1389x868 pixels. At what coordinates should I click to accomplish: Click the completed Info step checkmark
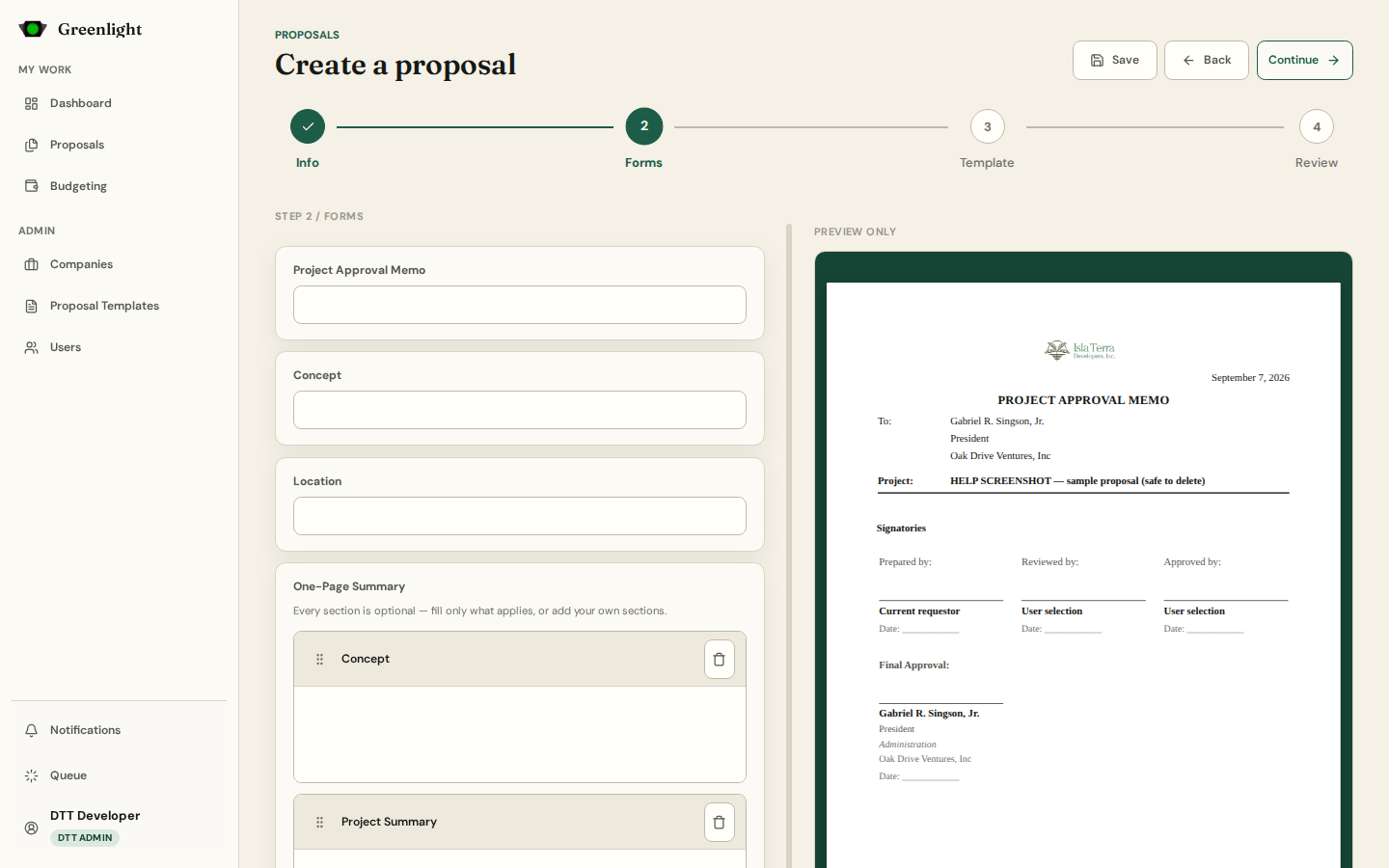(x=308, y=126)
